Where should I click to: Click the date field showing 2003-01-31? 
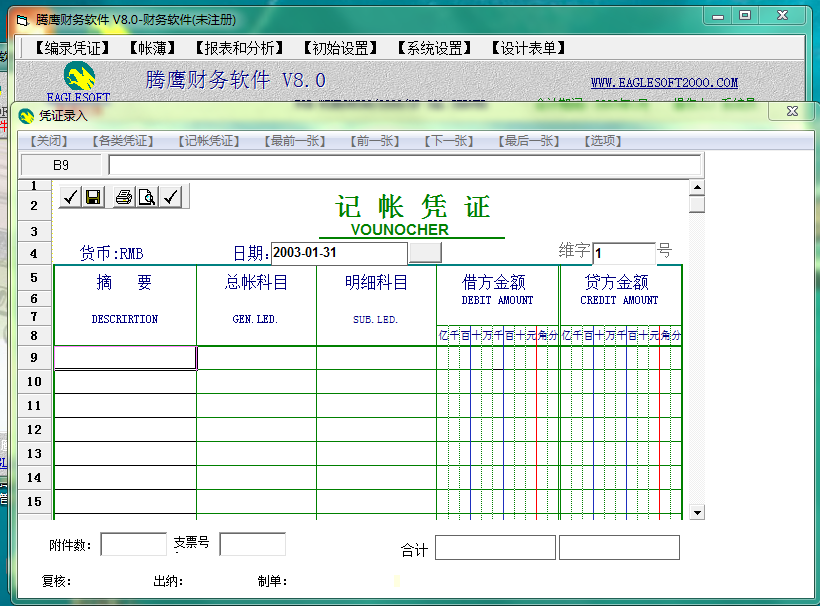click(339, 253)
